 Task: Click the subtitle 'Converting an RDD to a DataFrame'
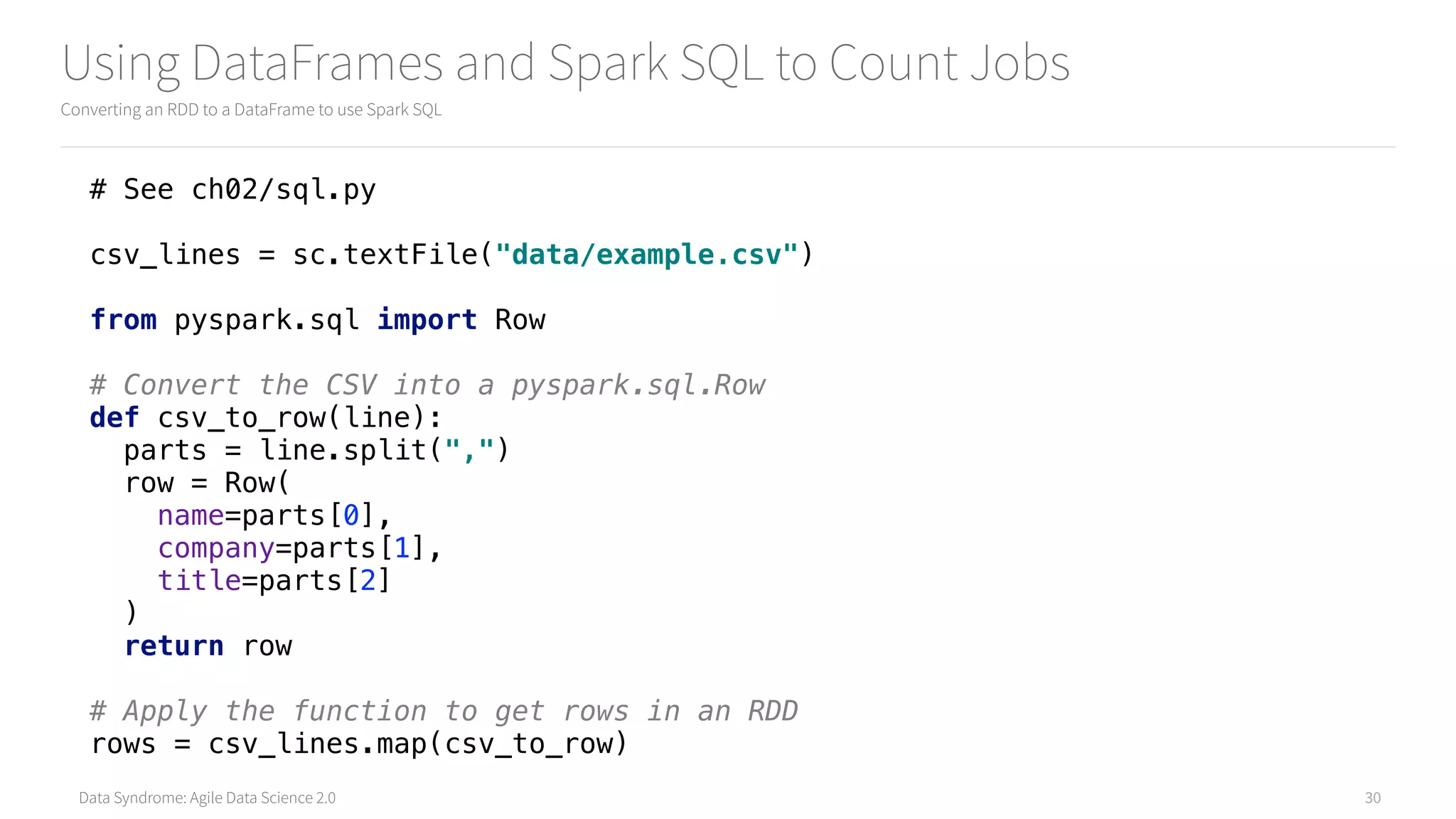(251, 109)
